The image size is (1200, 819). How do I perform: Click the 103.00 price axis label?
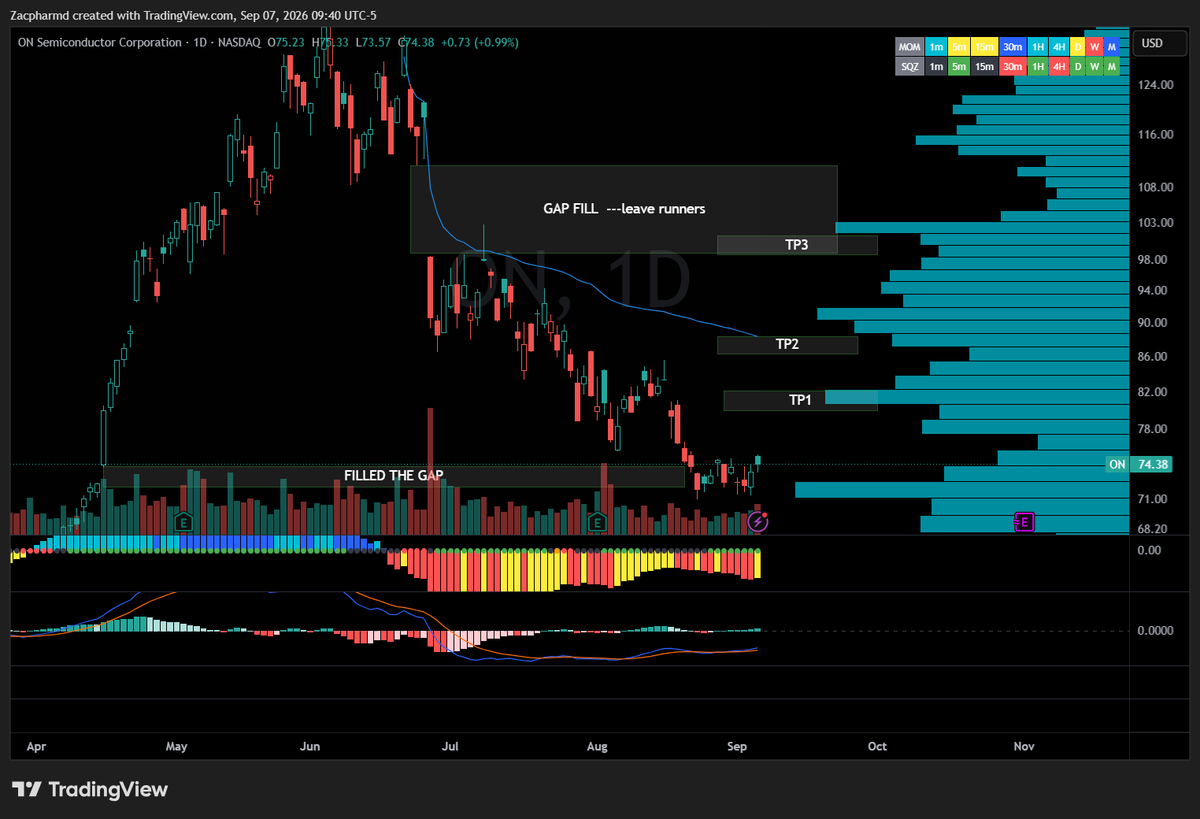coord(1156,222)
